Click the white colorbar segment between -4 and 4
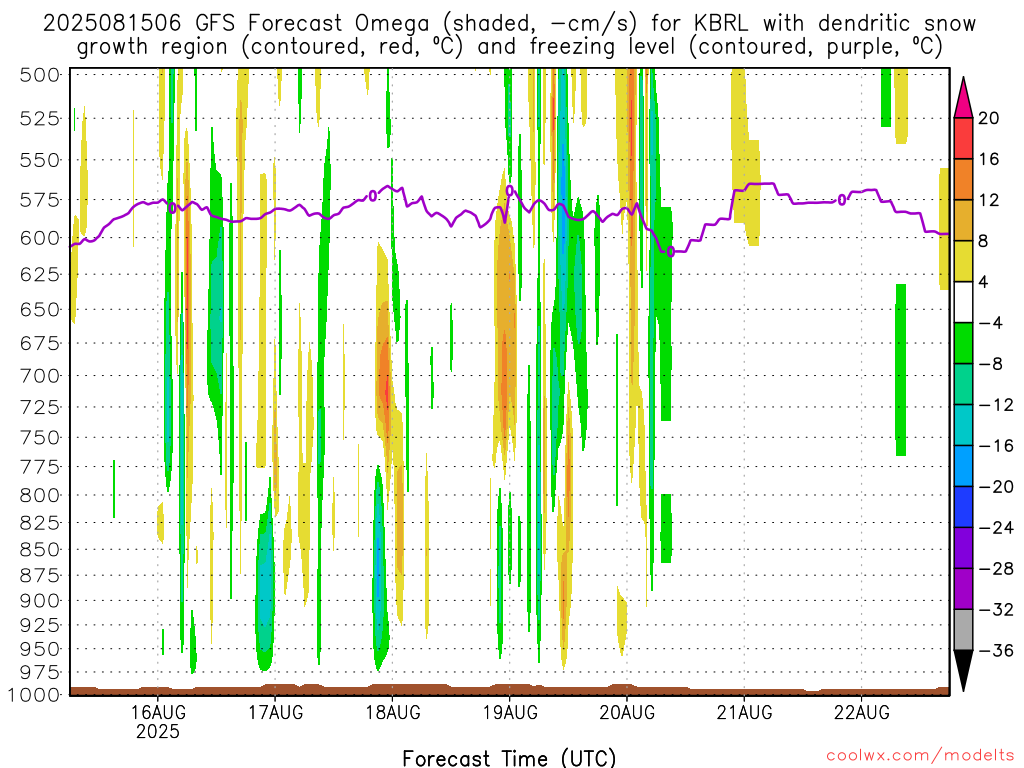This screenshot has width=1024, height=768. point(963,302)
